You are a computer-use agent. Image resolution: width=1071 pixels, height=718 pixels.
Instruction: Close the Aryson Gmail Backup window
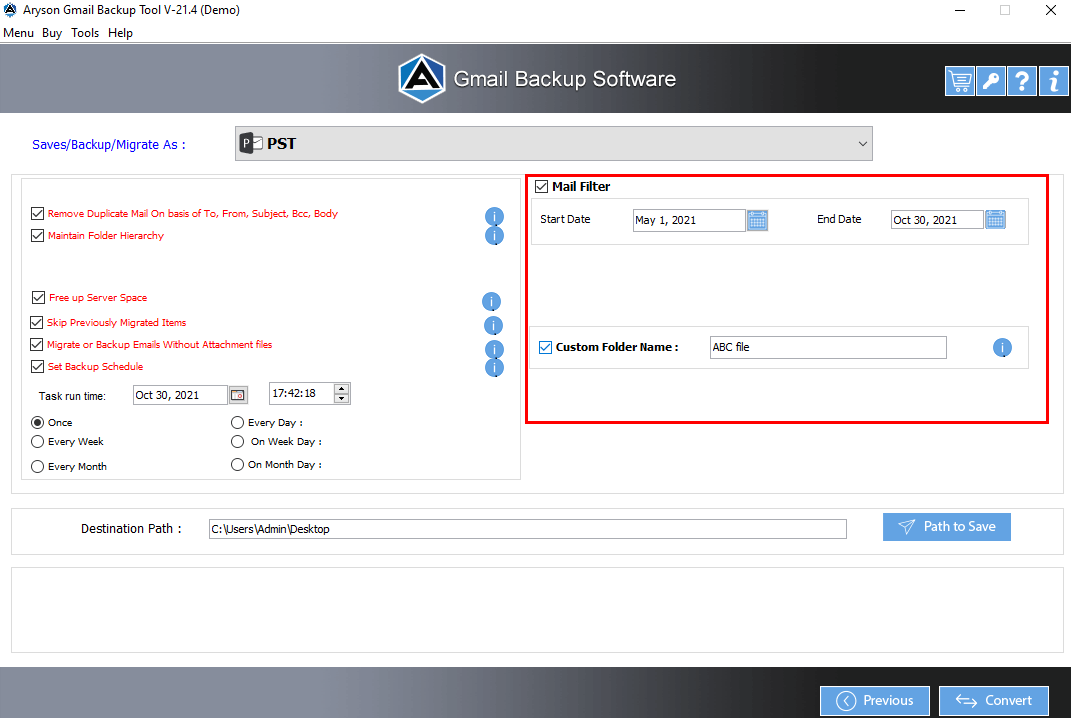(1051, 10)
